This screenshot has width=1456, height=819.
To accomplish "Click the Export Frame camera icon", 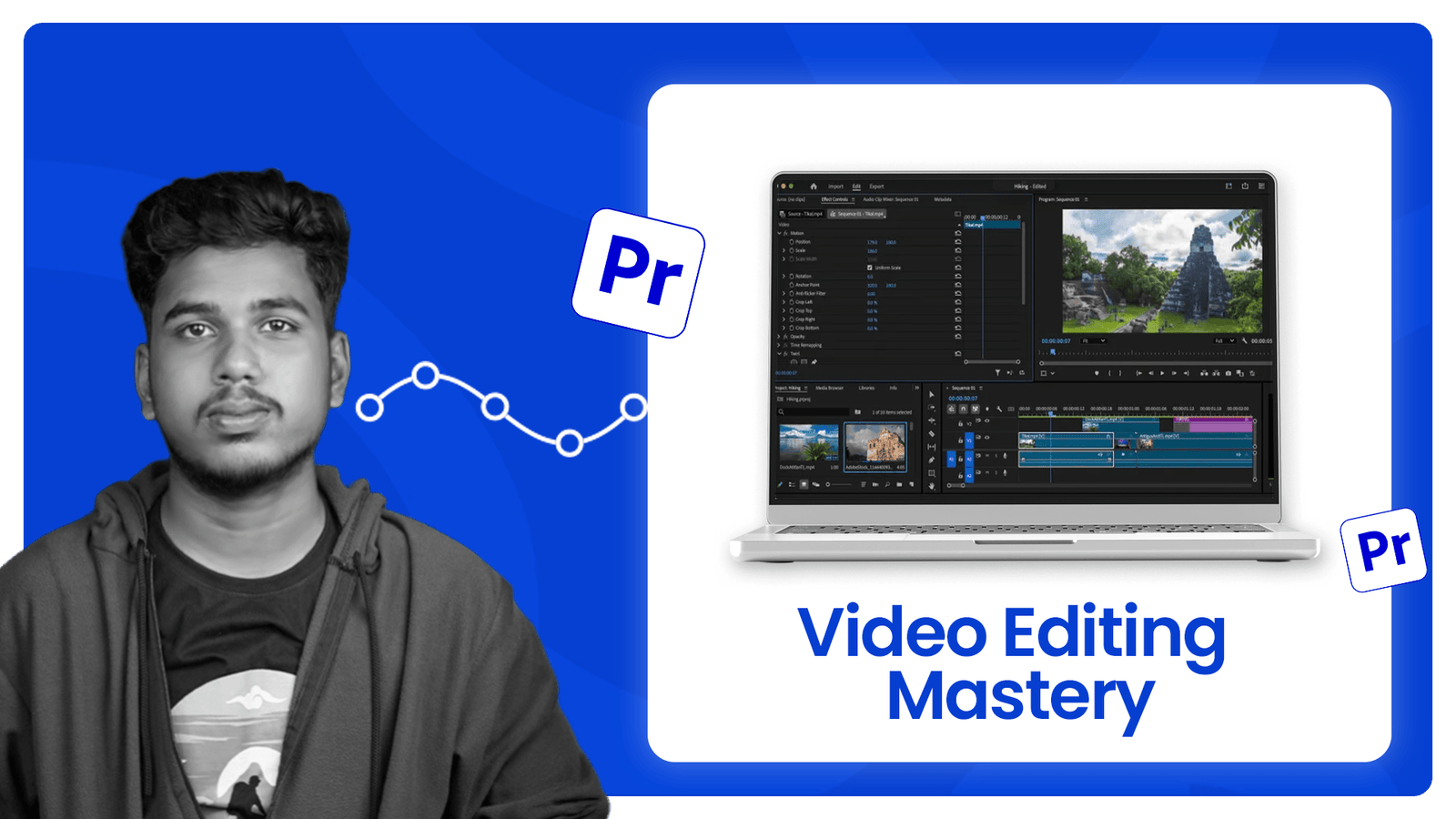I will [1228, 373].
